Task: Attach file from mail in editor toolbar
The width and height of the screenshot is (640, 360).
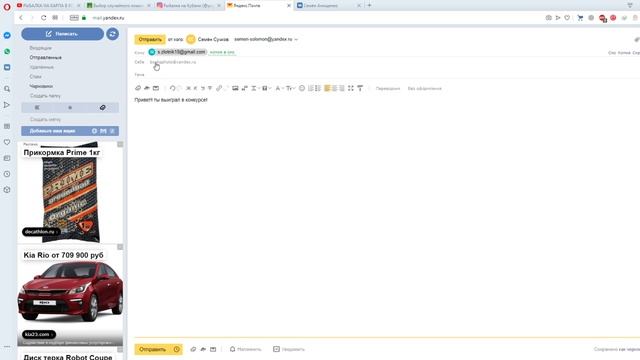Action: (x=156, y=88)
